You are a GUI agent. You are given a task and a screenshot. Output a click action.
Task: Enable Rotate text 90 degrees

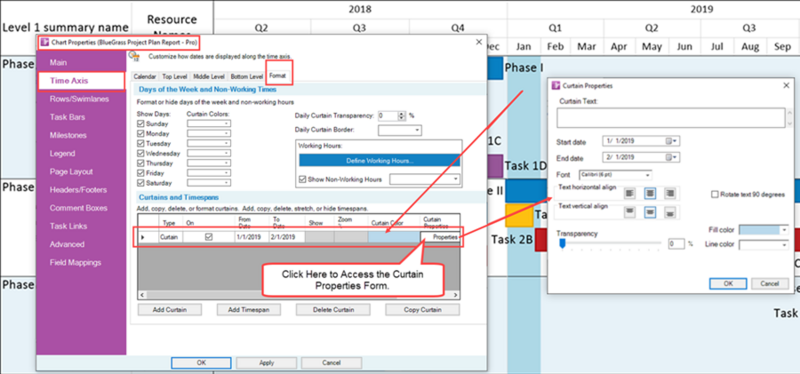click(715, 194)
